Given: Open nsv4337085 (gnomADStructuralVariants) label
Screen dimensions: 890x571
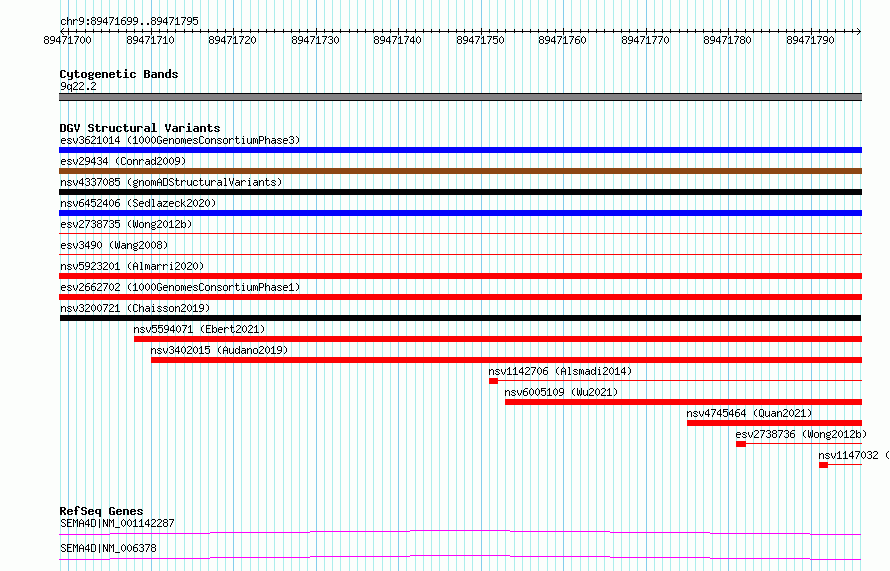Looking at the screenshot, I should (171, 182).
